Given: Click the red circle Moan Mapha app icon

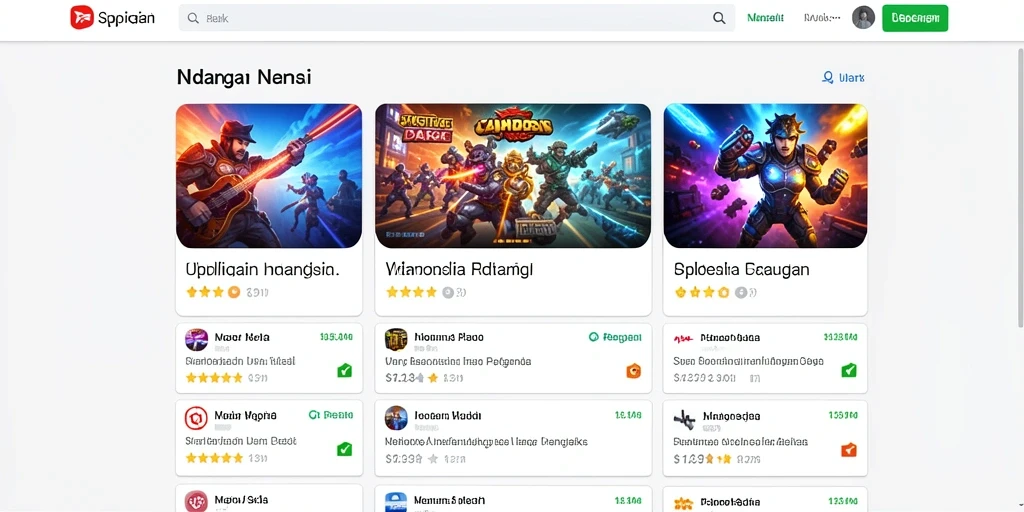Looking at the screenshot, I should (196, 417).
